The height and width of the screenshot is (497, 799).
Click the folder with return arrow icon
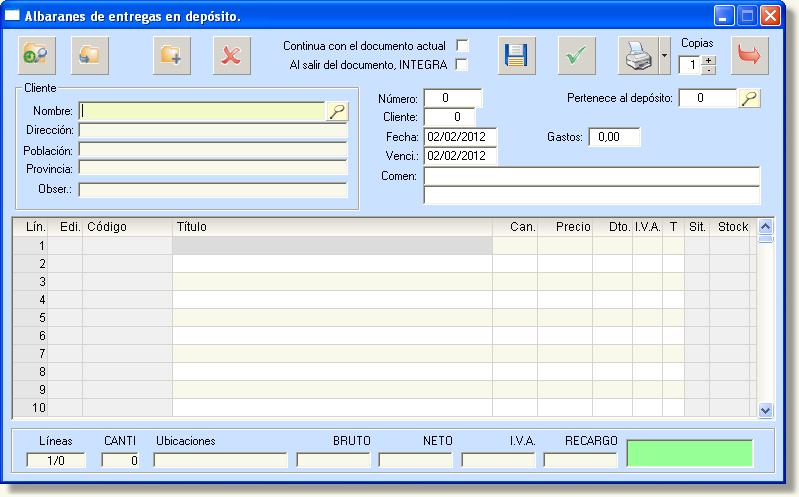click(x=90, y=55)
